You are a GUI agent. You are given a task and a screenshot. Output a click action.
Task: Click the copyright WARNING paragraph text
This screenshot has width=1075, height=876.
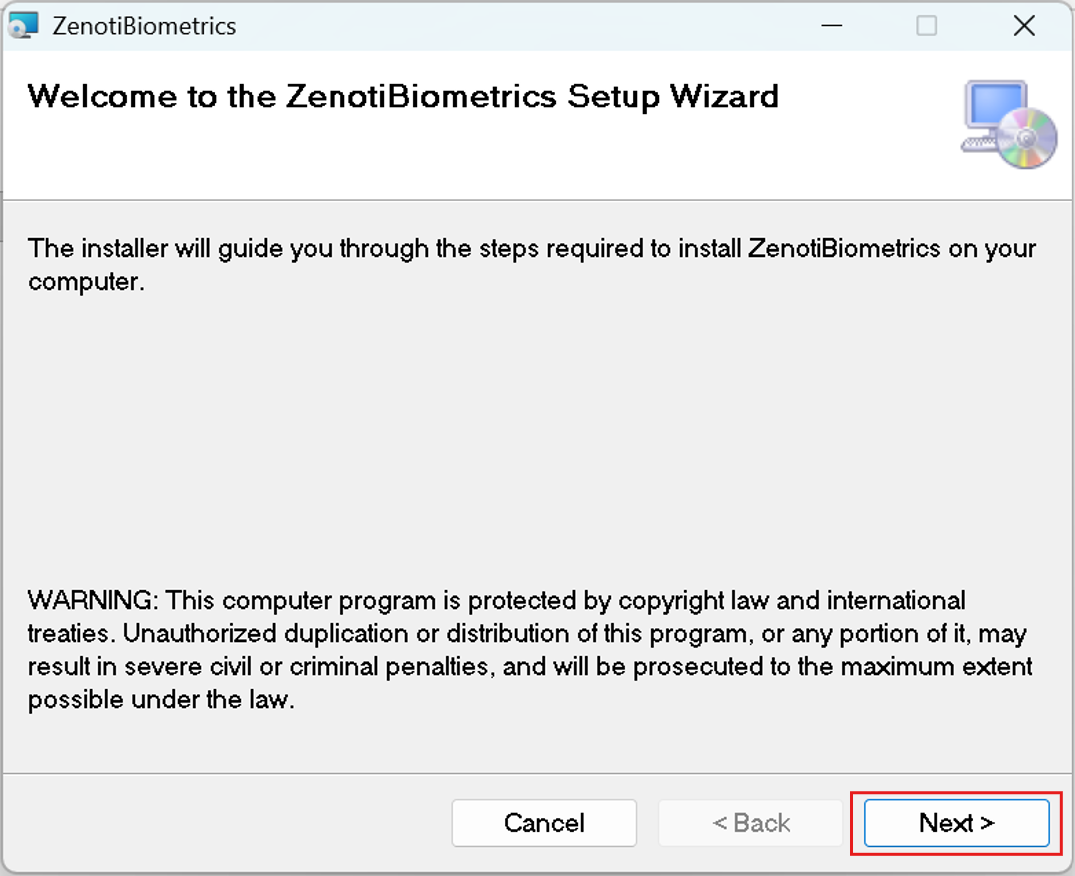pyautogui.click(x=530, y=650)
